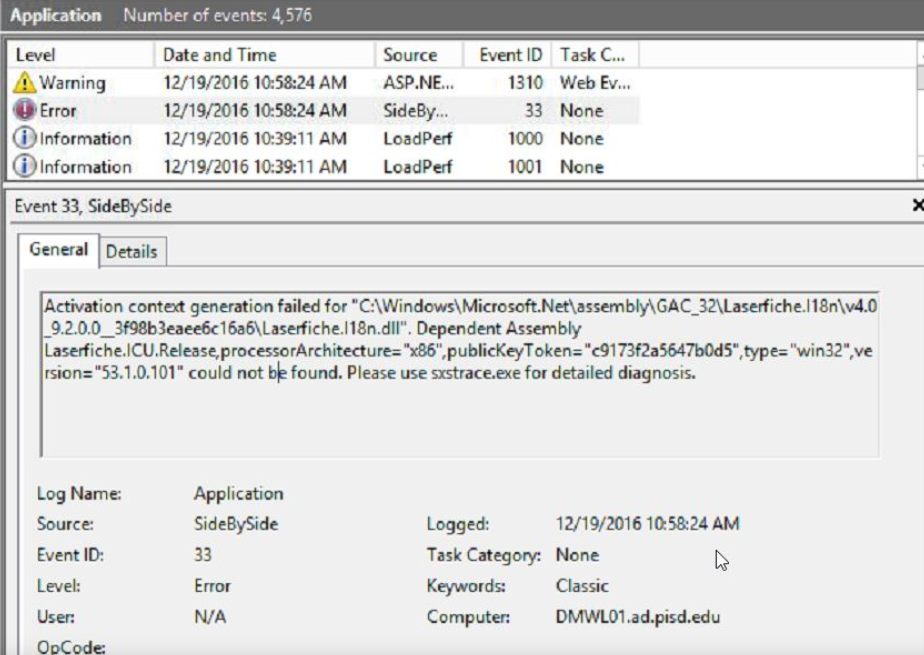Select the General tab

[x=58, y=250]
